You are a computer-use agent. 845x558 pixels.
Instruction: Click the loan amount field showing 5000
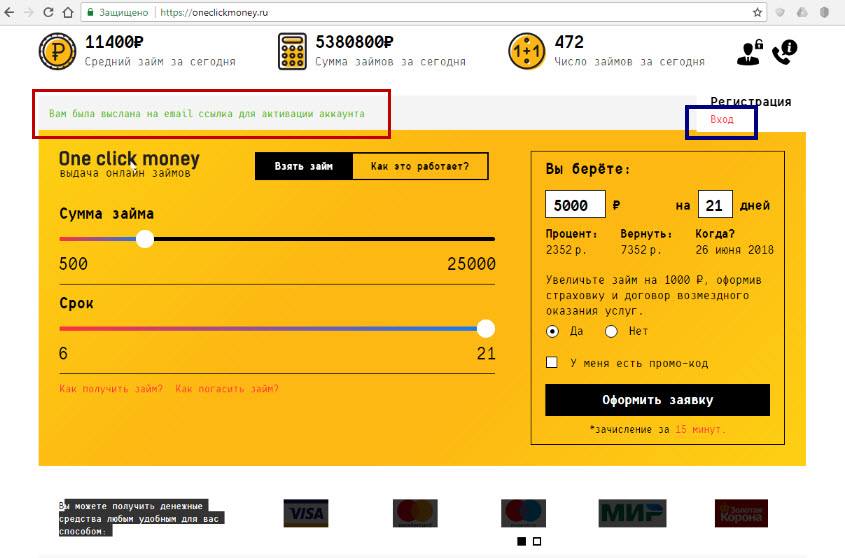[576, 204]
